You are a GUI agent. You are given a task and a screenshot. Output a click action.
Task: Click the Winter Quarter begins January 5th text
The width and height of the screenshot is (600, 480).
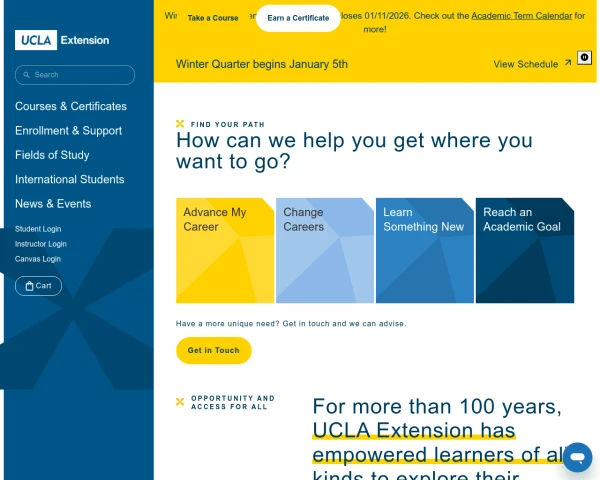pyautogui.click(x=262, y=64)
